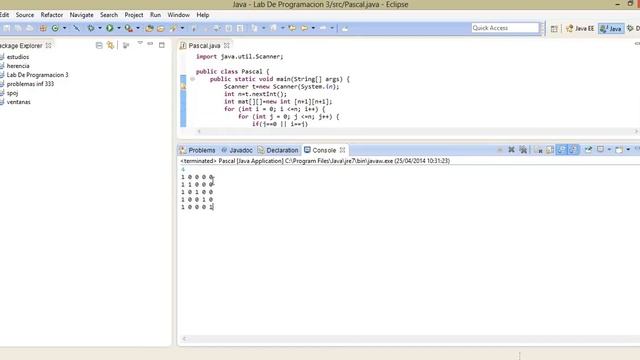Image resolution: width=640 pixels, height=360 pixels.
Task: Click the External Tools run icon
Action: (129, 28)
